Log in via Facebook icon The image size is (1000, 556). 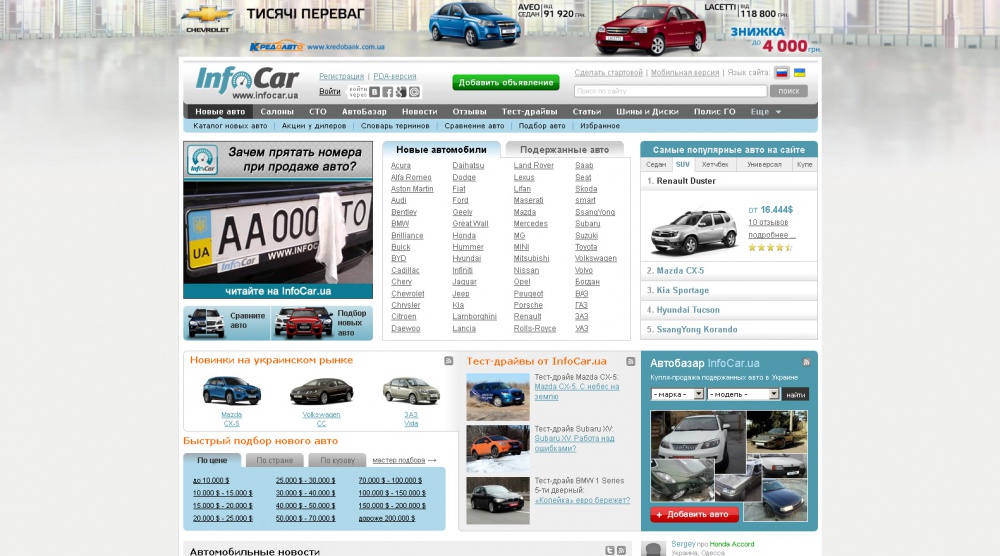[x=388, y=92]
